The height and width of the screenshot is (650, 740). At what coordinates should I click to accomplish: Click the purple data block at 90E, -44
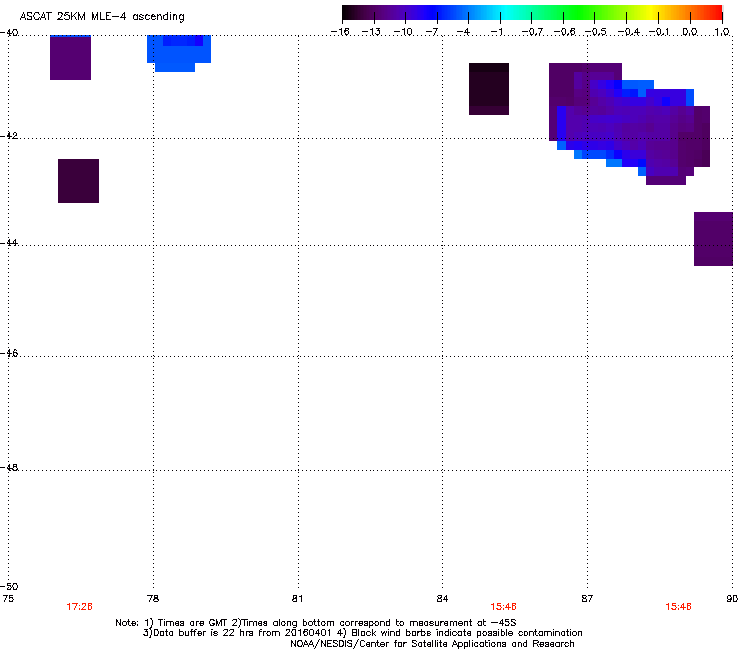[713, 239]
